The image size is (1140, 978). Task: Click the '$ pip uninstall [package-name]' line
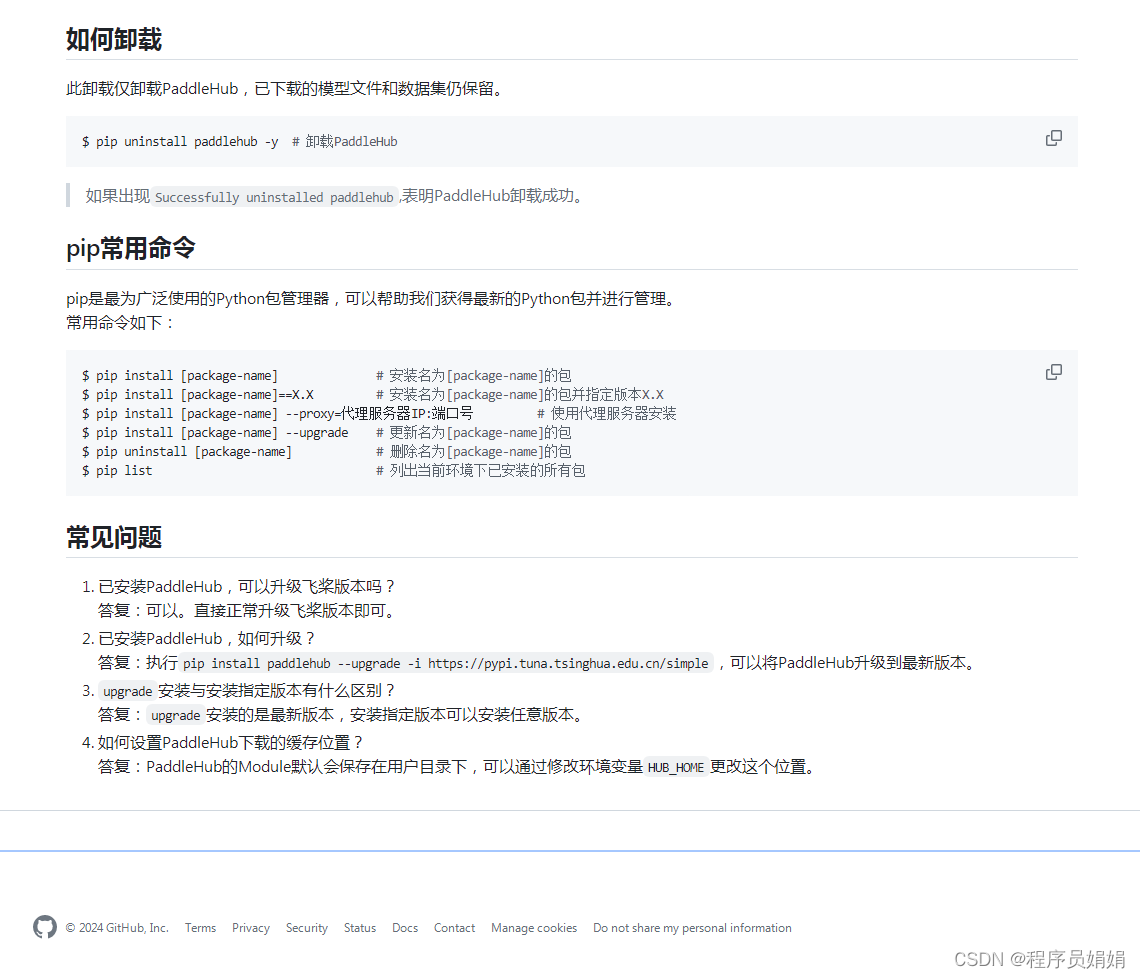187,452
